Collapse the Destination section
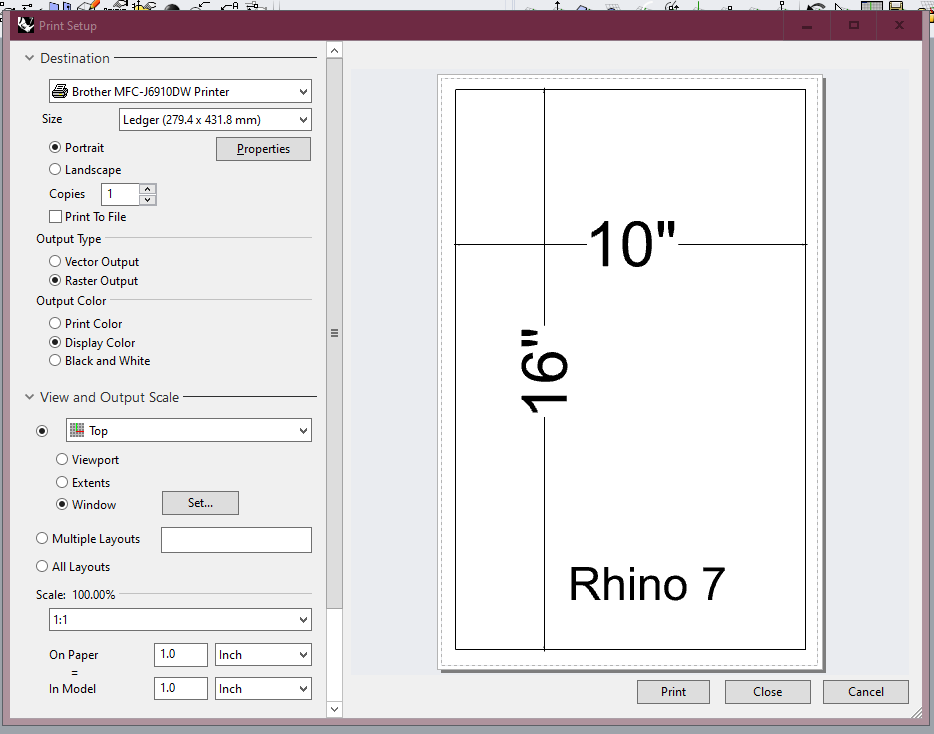This screenshot has width=934, height=734. [29, 58]
